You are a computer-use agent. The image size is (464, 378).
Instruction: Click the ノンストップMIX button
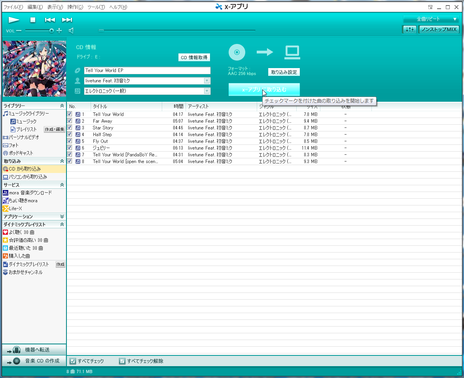[439, 30]
